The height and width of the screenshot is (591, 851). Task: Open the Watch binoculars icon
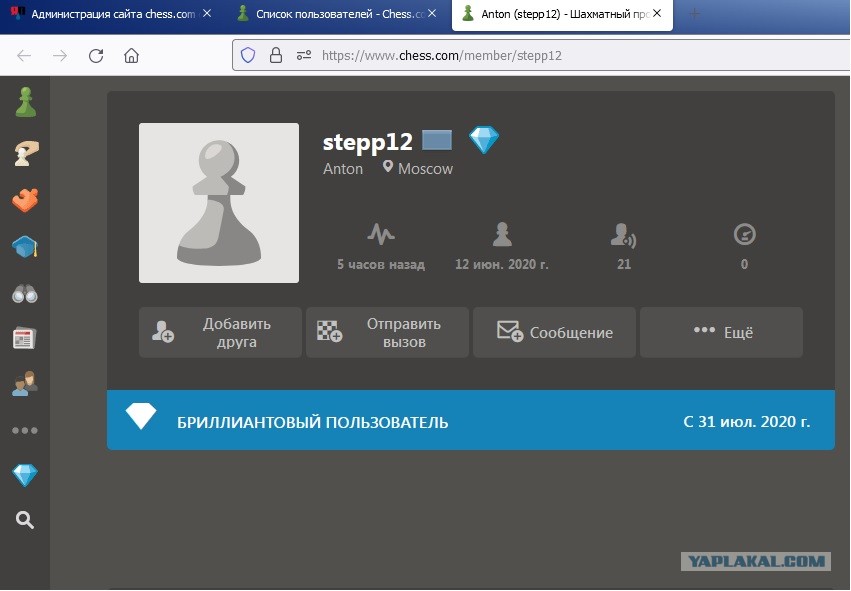[x=25, y=294]
